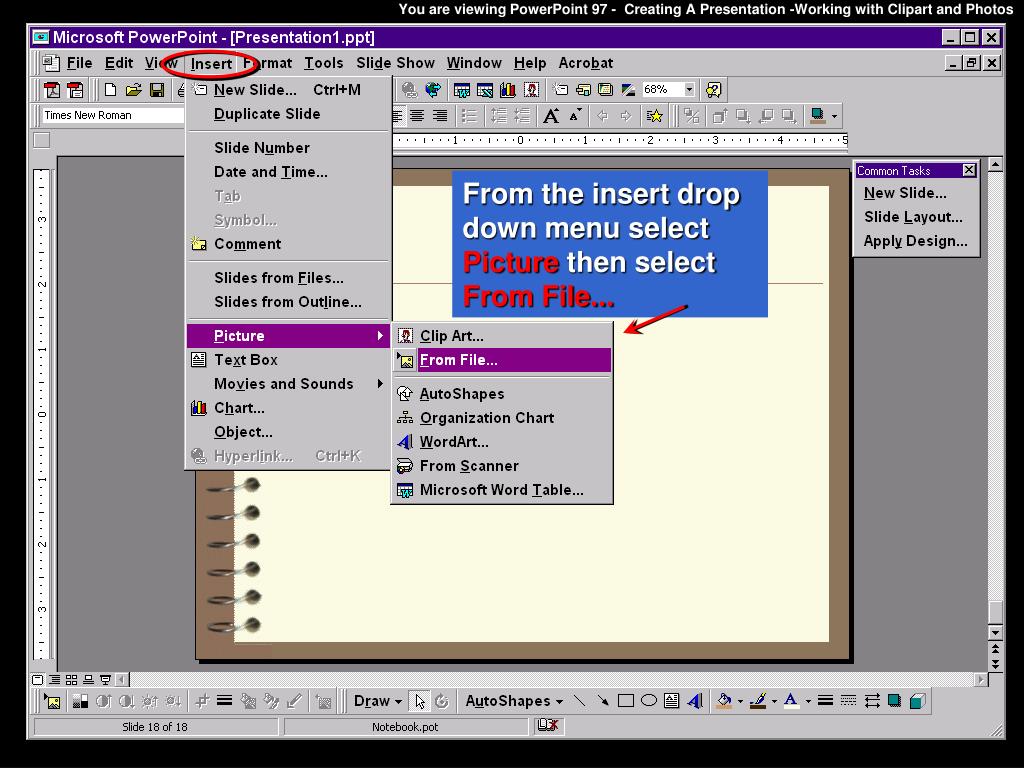Click the vertical scrollbar up arrow

coord(995,165)
